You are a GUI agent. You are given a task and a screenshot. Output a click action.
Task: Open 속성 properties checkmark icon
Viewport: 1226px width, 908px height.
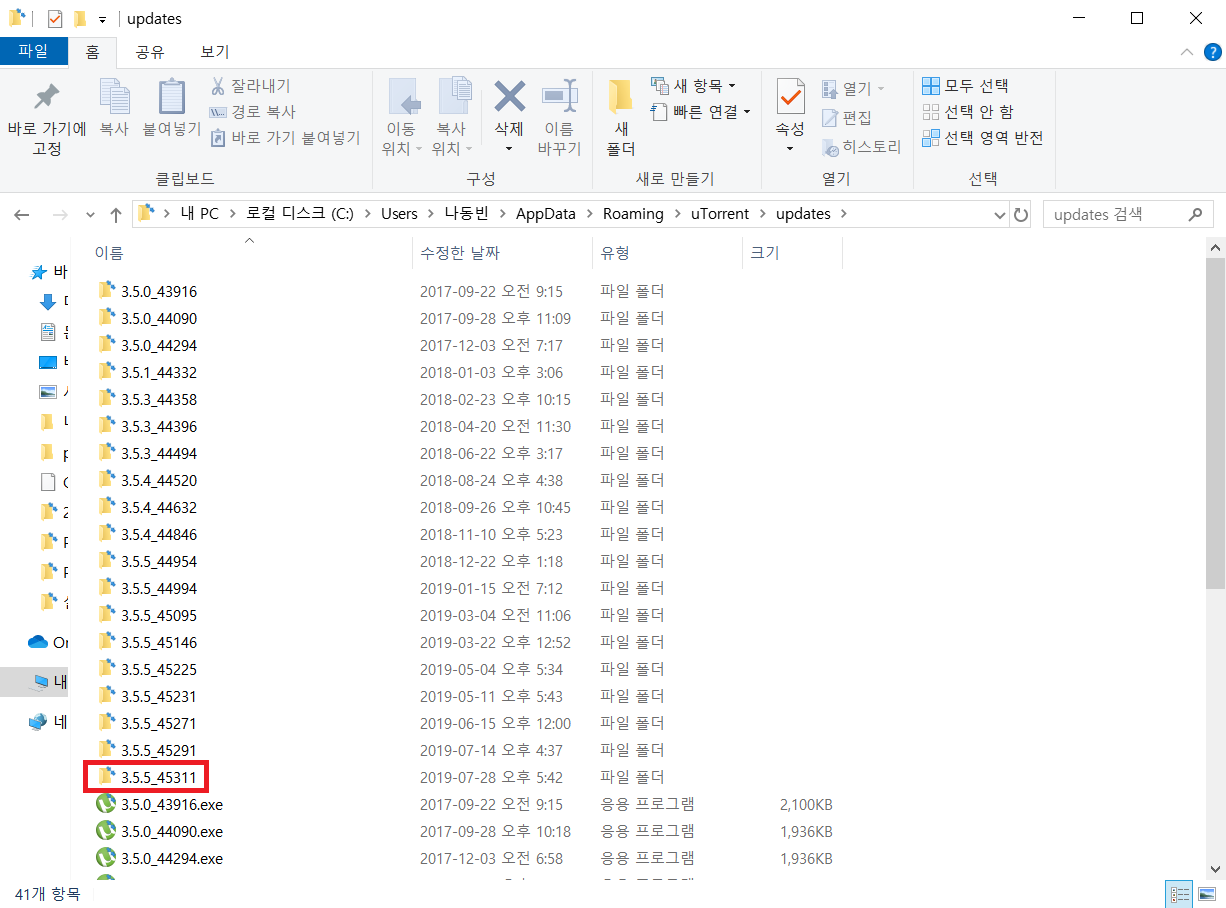pos(790,97)
